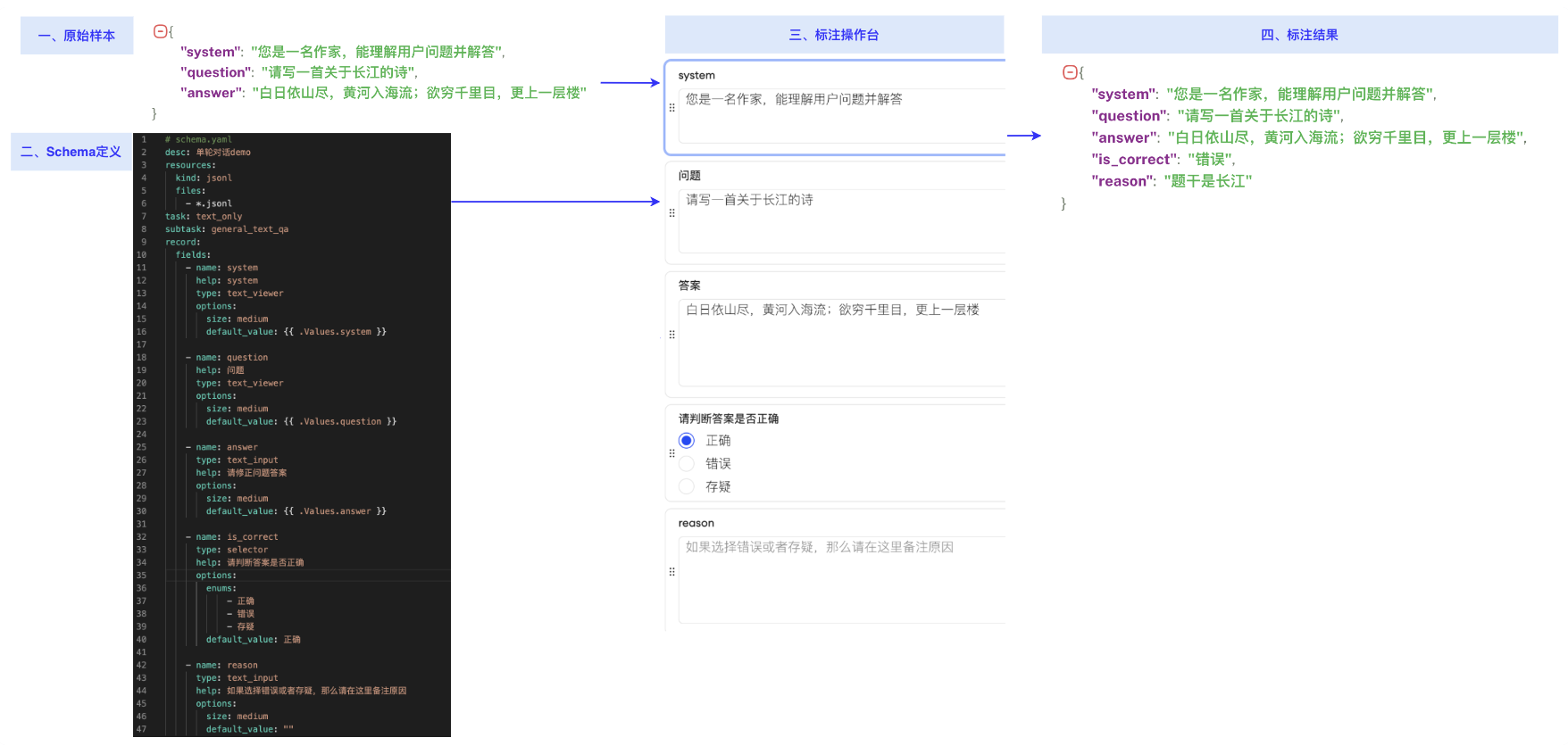Click the 四、标注结果 header
Screen dimensions: 1568x746
[1299, 35]
